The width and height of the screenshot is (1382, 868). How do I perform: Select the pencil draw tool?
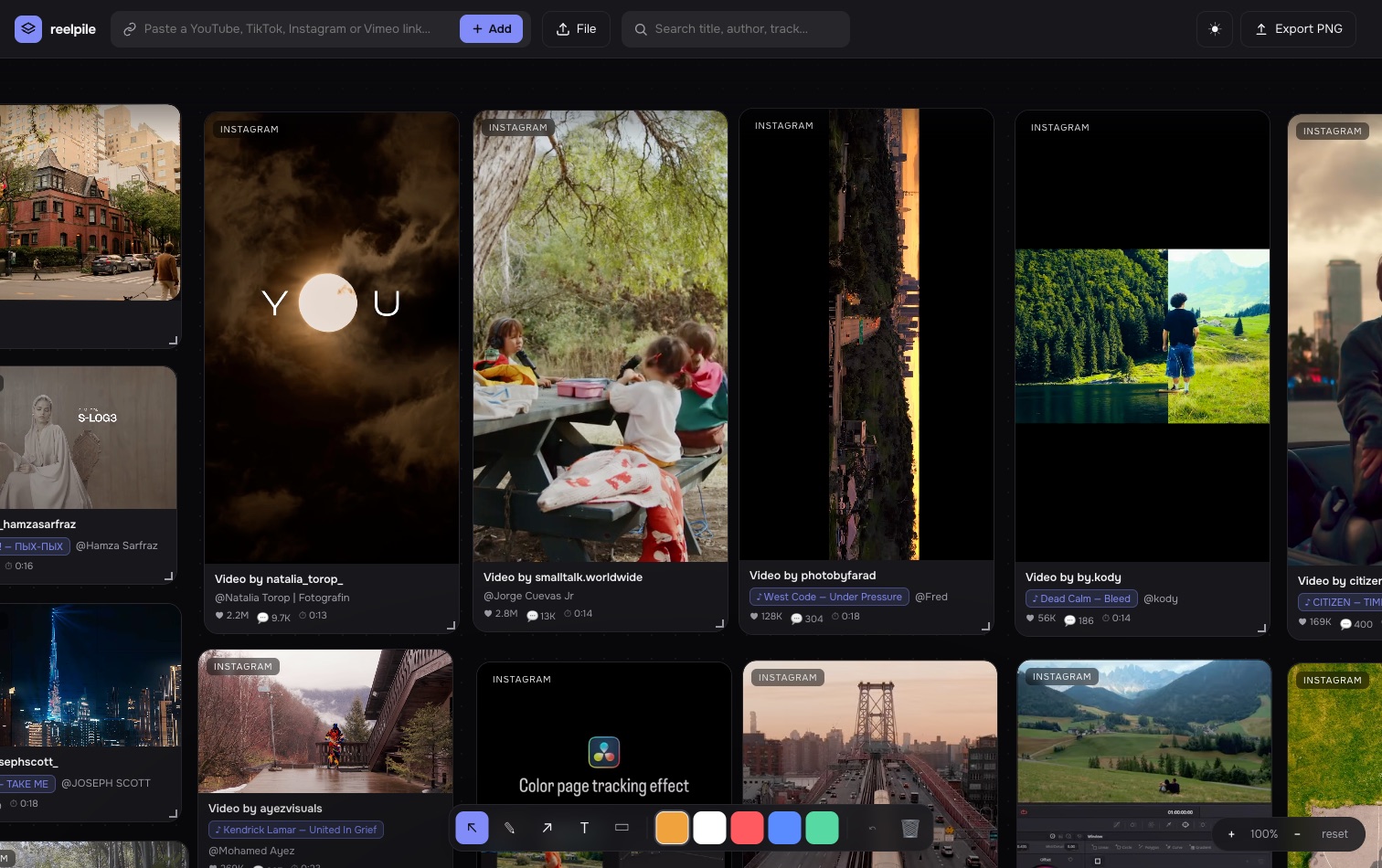tap(509, 828)
